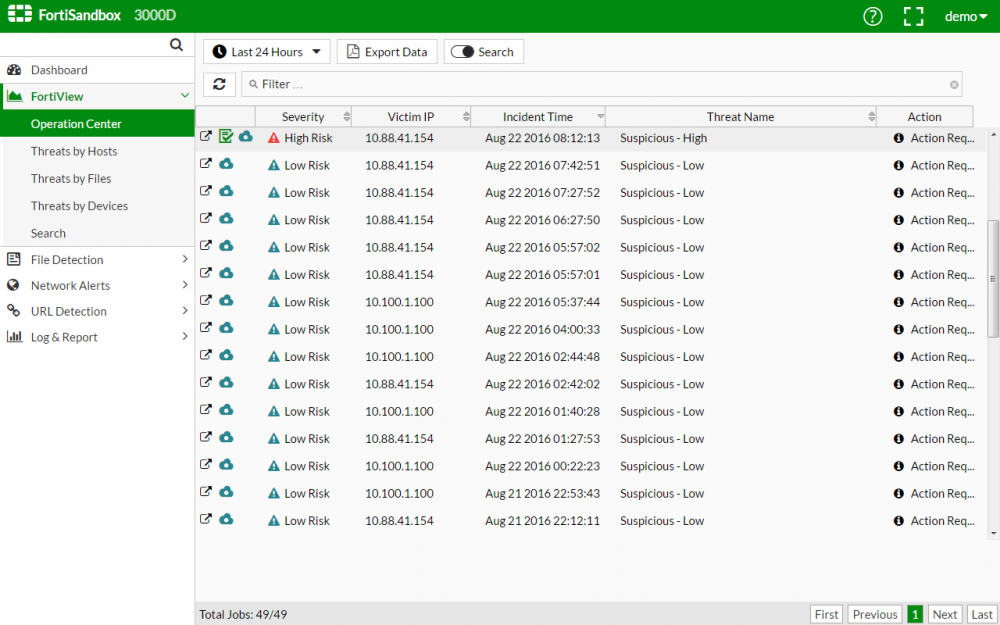Focus the Filter input field
The height and width of the screenshot is (625, 1000).
pos(601,84)
